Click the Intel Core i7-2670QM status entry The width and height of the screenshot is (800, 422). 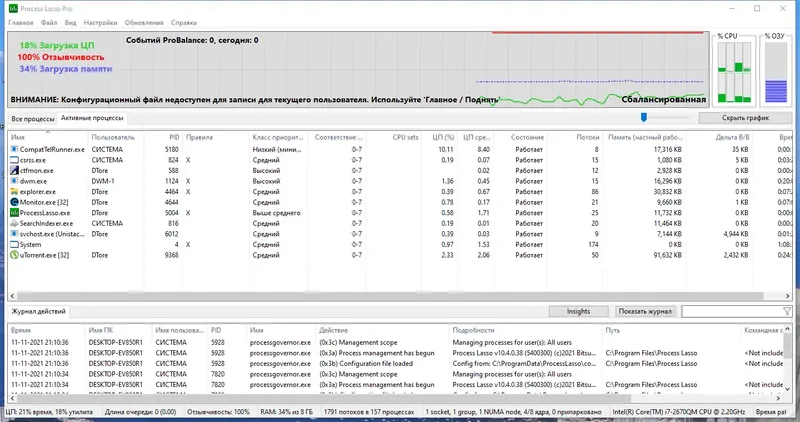point(679,412)
